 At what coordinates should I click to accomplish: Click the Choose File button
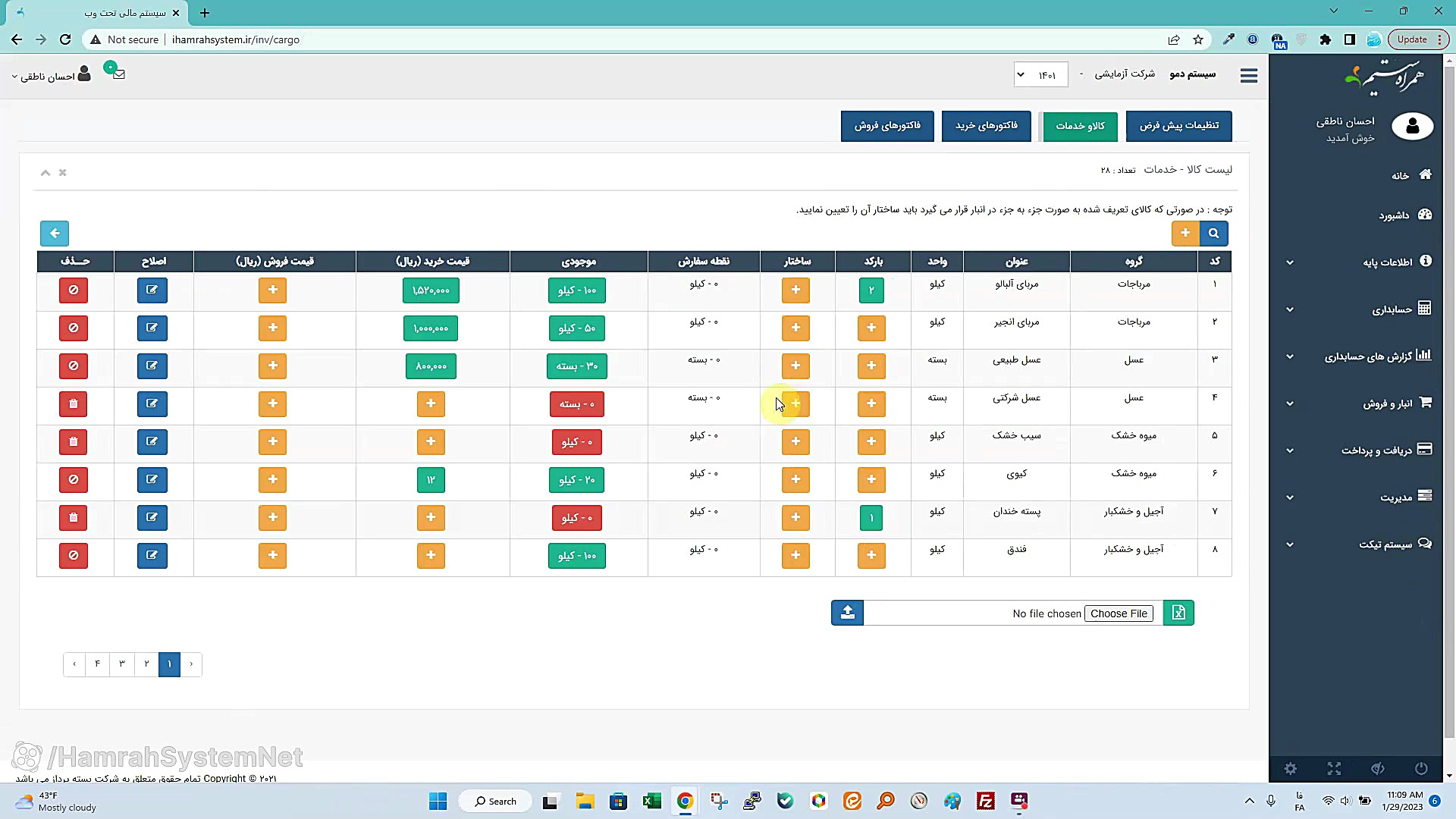(x=1119, y=613)
